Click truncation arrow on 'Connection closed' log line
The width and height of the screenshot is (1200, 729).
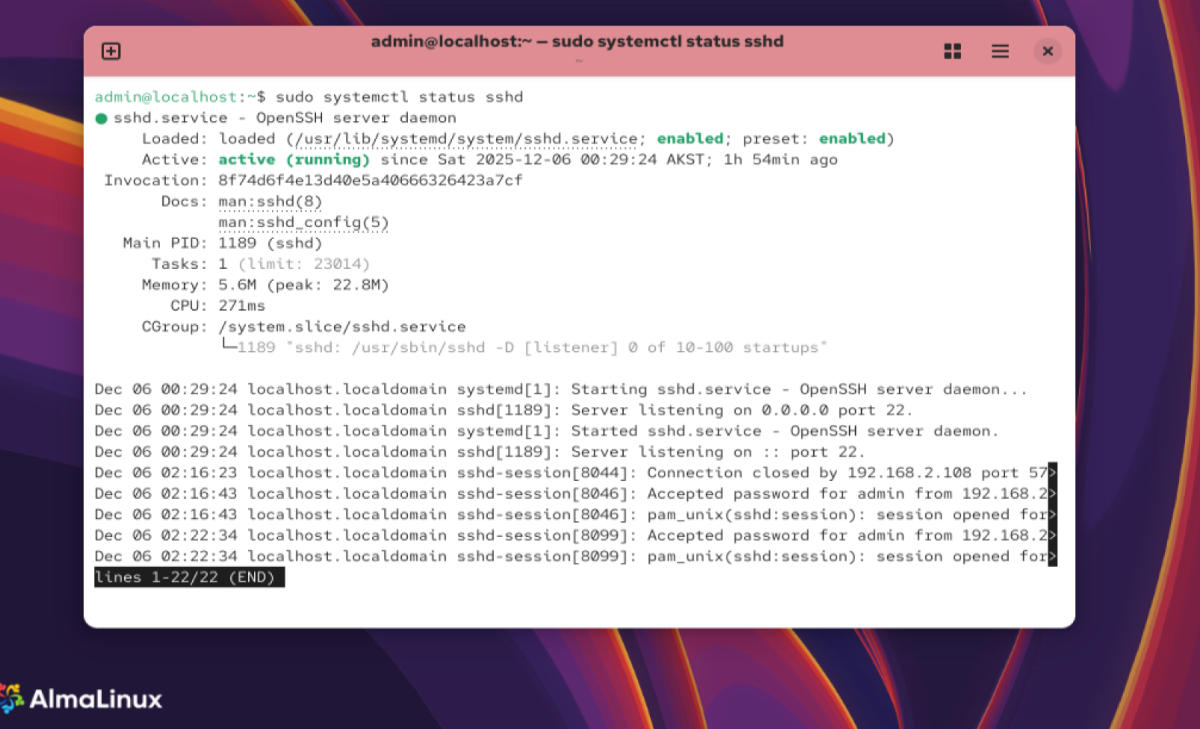[1052, 473]
